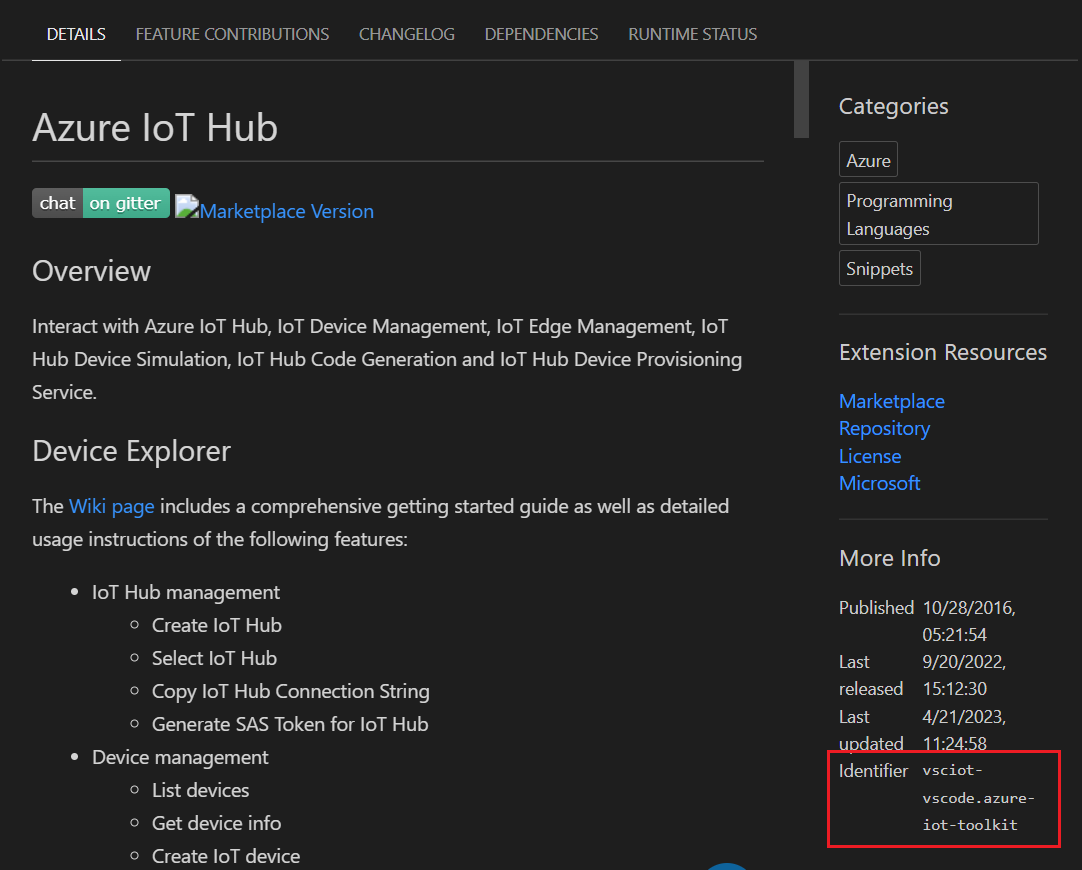View the RUNTIME STATUS tab
Viewport: 1082px width, 870px height.
tap(692, 33)
